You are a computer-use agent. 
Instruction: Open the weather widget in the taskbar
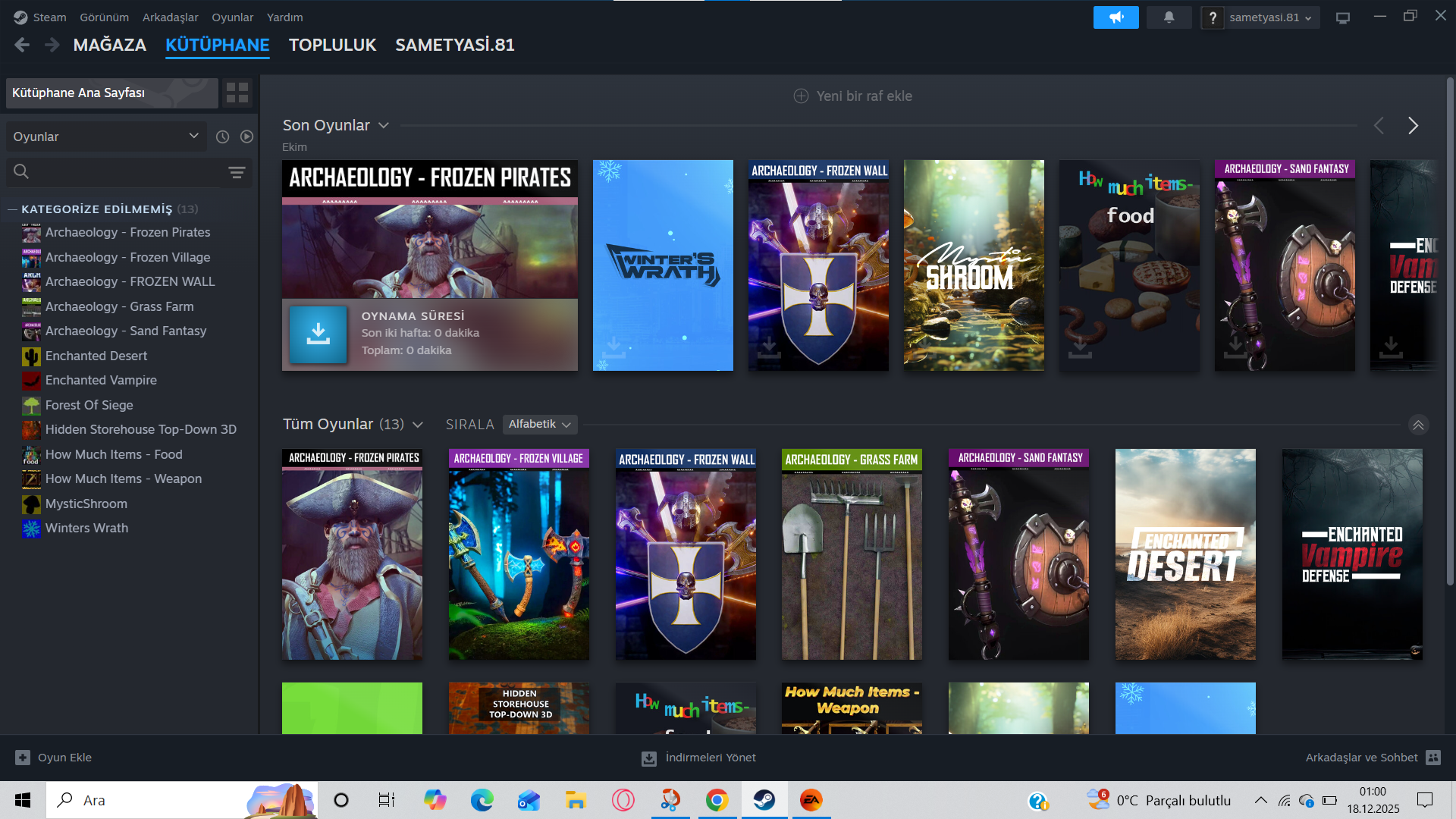(1159, 800)
